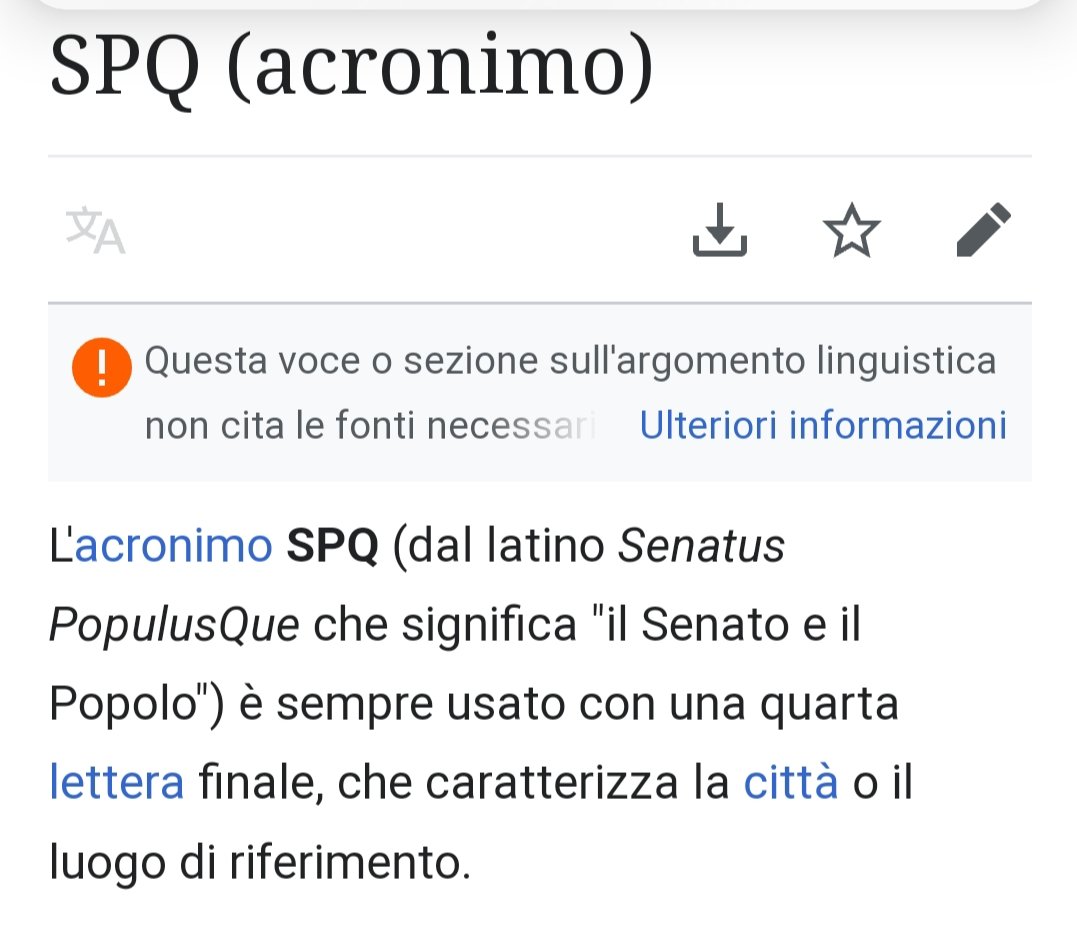The width and height of the screenshot is (1077, 934).
Task: Open the 'Ulteriori informazioni' link
Action: [x=823, y=425]
